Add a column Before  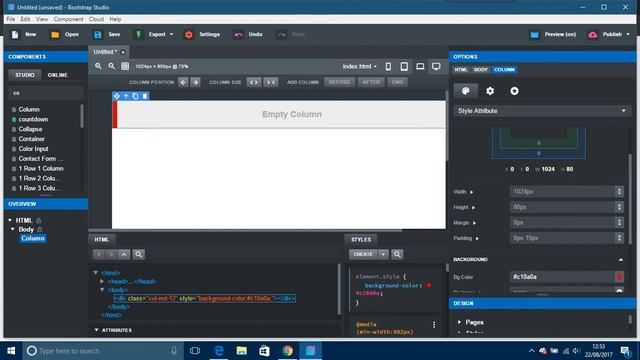coord(339,82)
